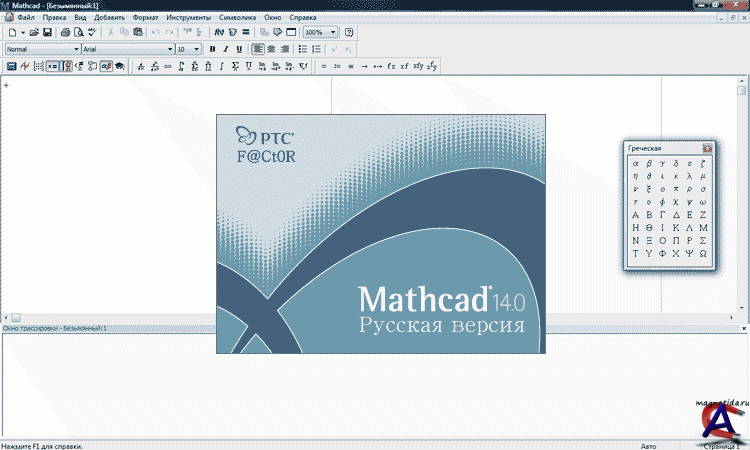Click the Mathcad 14.0 splash screen
This screenshot has width=750, height=450.
[381, 233]
